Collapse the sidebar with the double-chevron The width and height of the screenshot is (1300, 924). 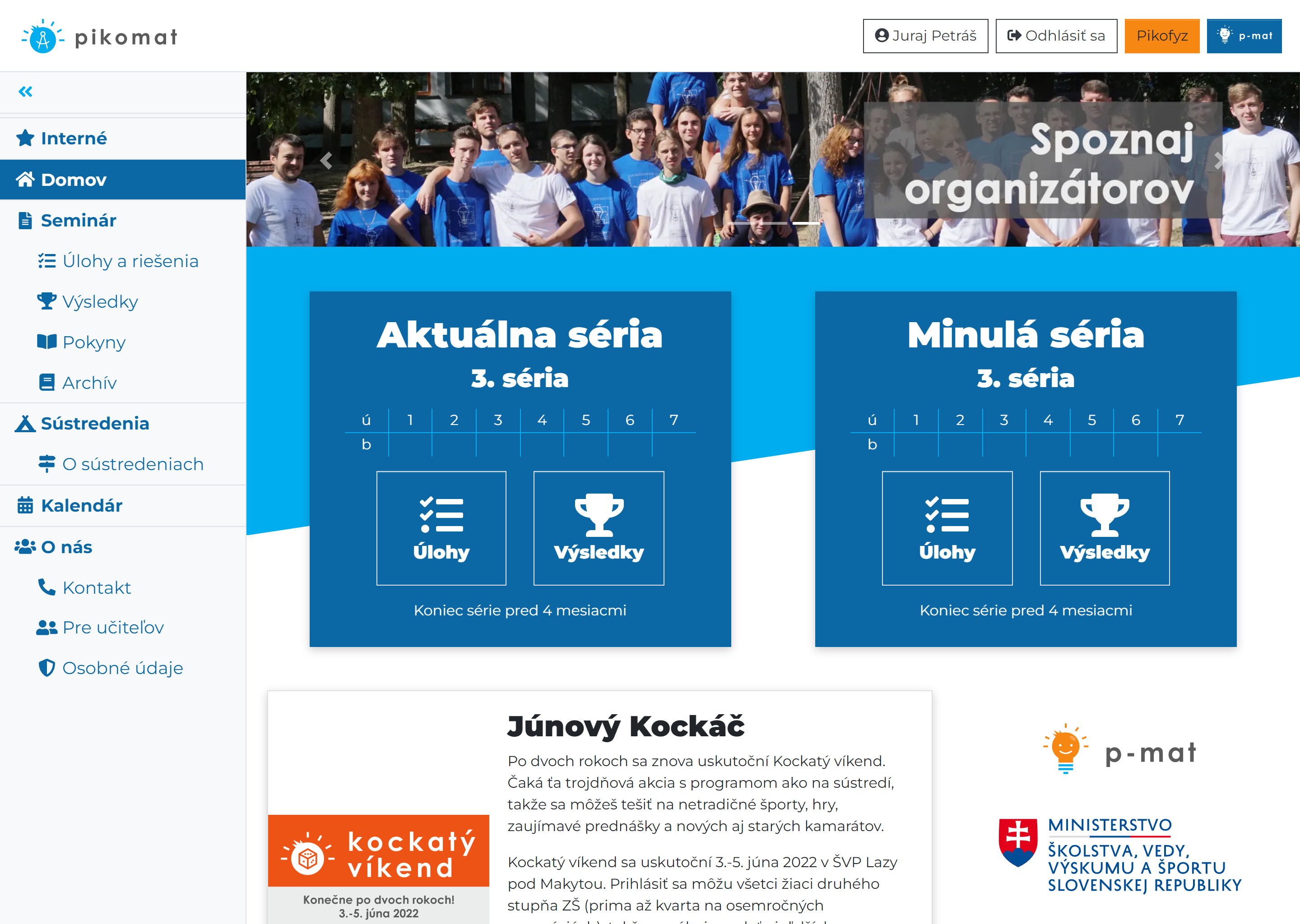[25, 92]
